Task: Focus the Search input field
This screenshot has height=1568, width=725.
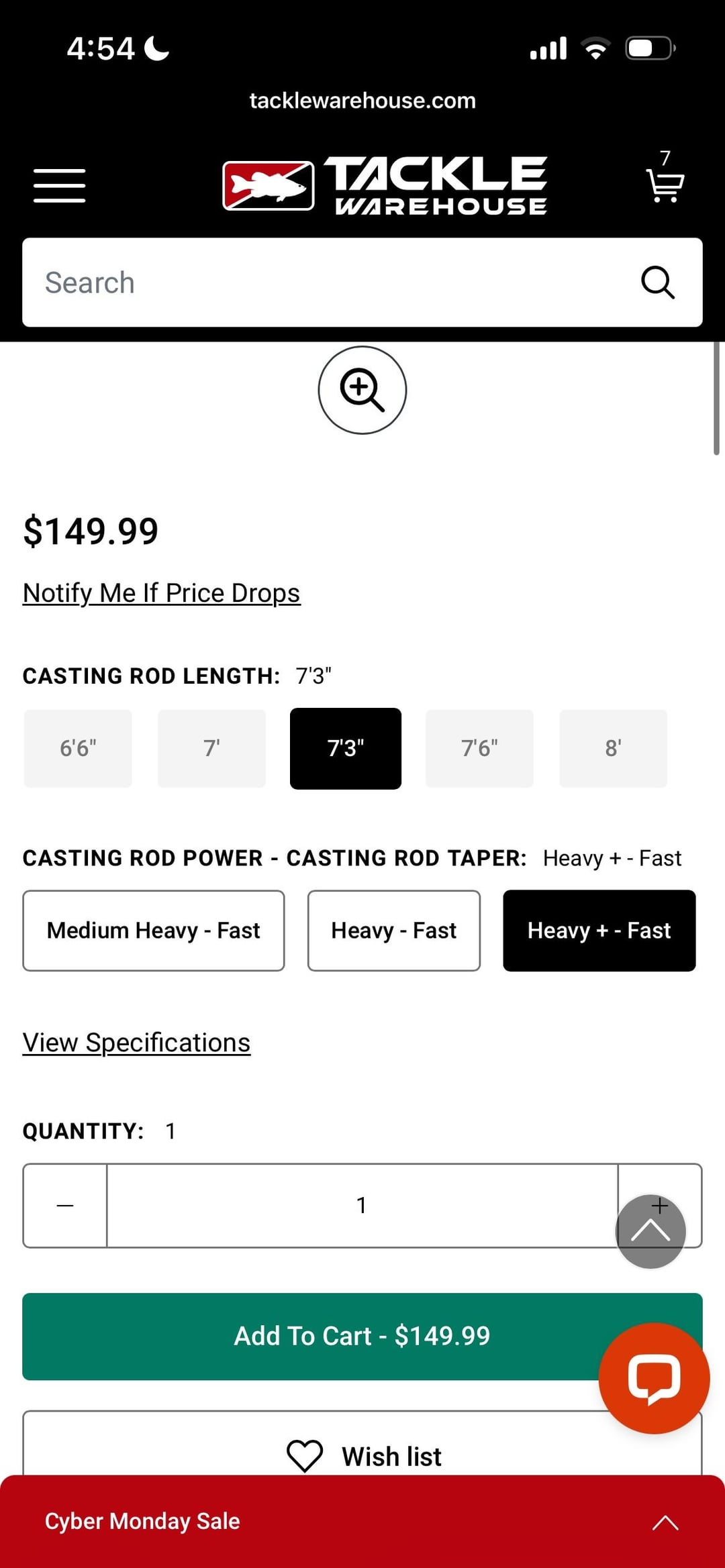Action: click(322, 282)
